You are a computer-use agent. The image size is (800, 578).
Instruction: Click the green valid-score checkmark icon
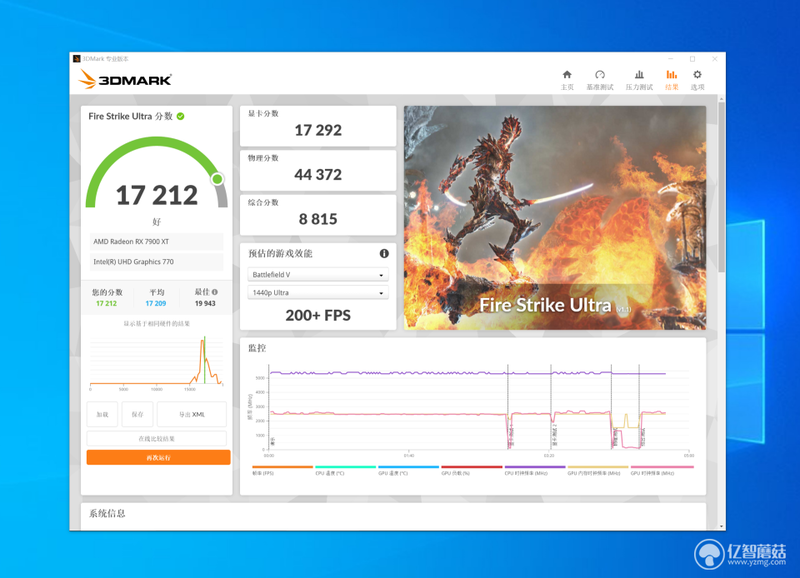(x=181, y=116)
